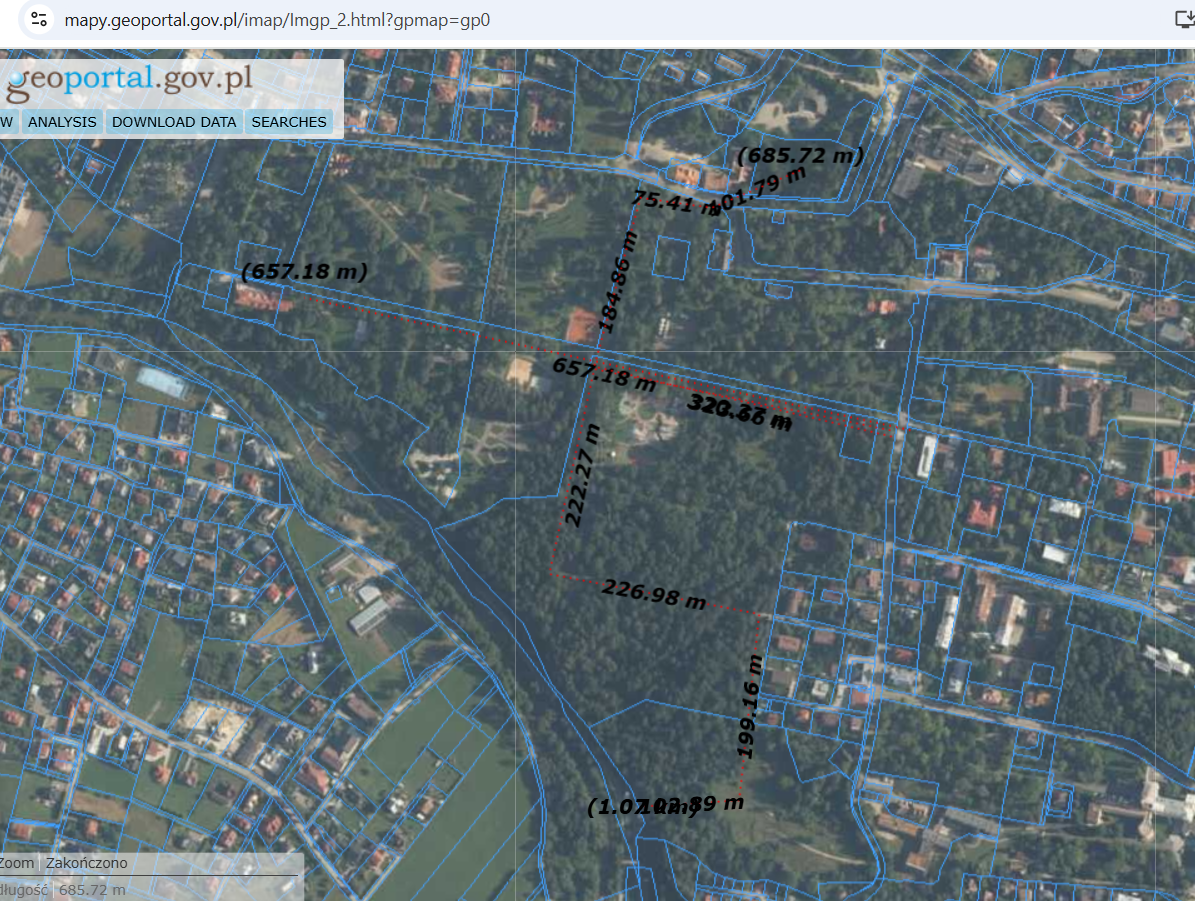
Task: Click the install-on-desktop browser icon
Action: click(x=1185, y=17)
